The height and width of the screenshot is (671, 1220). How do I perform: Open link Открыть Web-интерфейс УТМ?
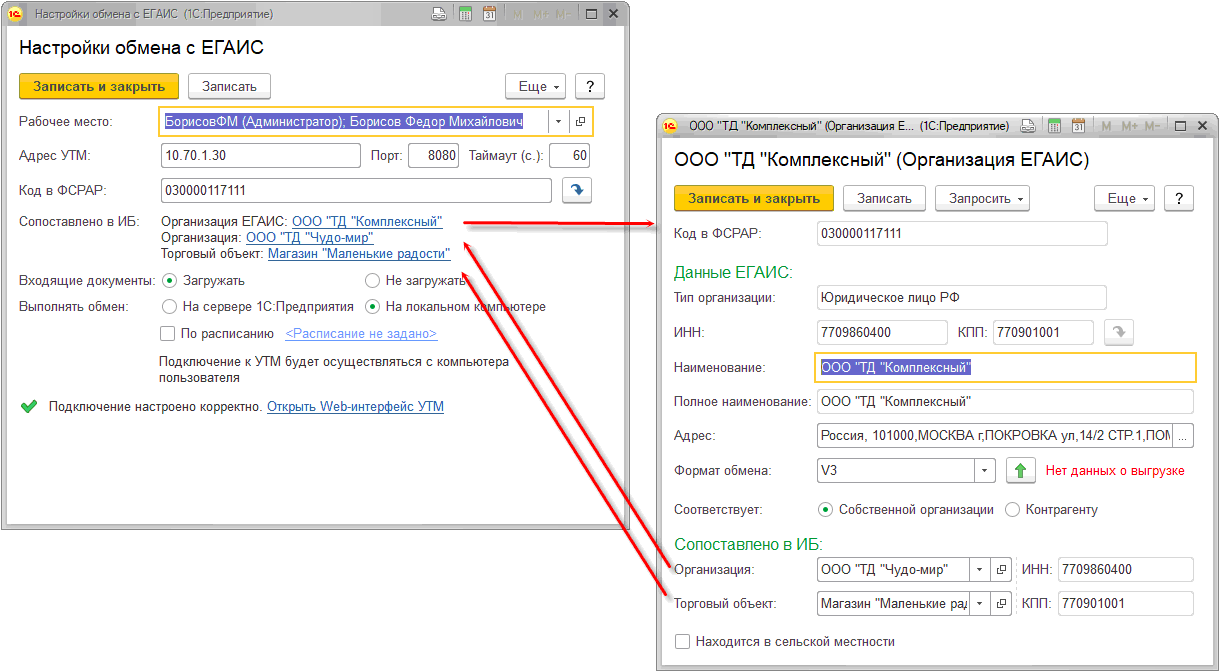coord(355,407)
